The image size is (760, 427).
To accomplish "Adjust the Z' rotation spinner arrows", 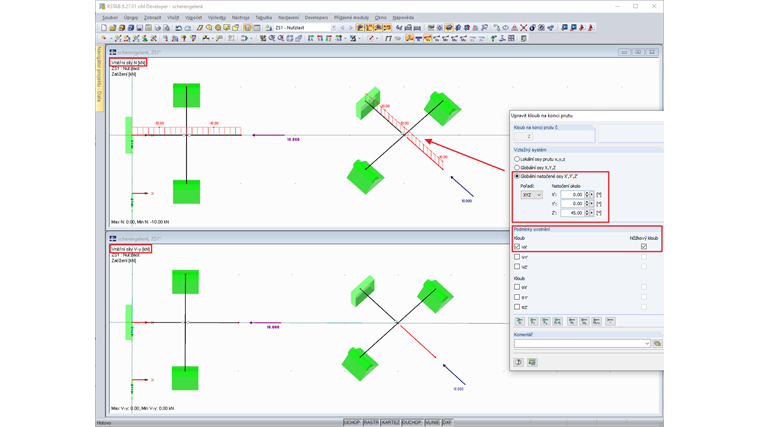I will pos(587,213).
